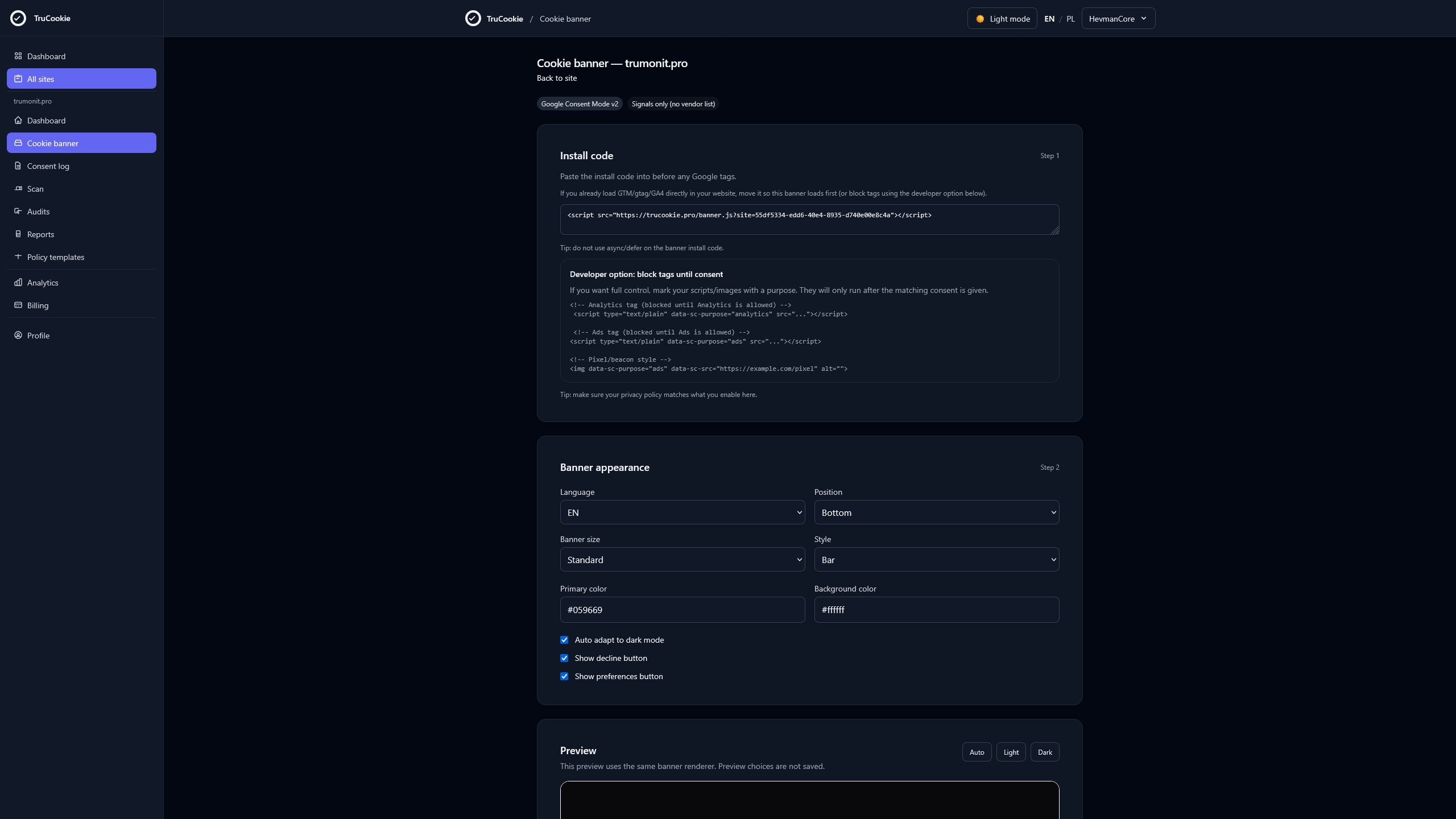Open your Profile page
The height and width of the screenshot is (819, 1456).
39,336
